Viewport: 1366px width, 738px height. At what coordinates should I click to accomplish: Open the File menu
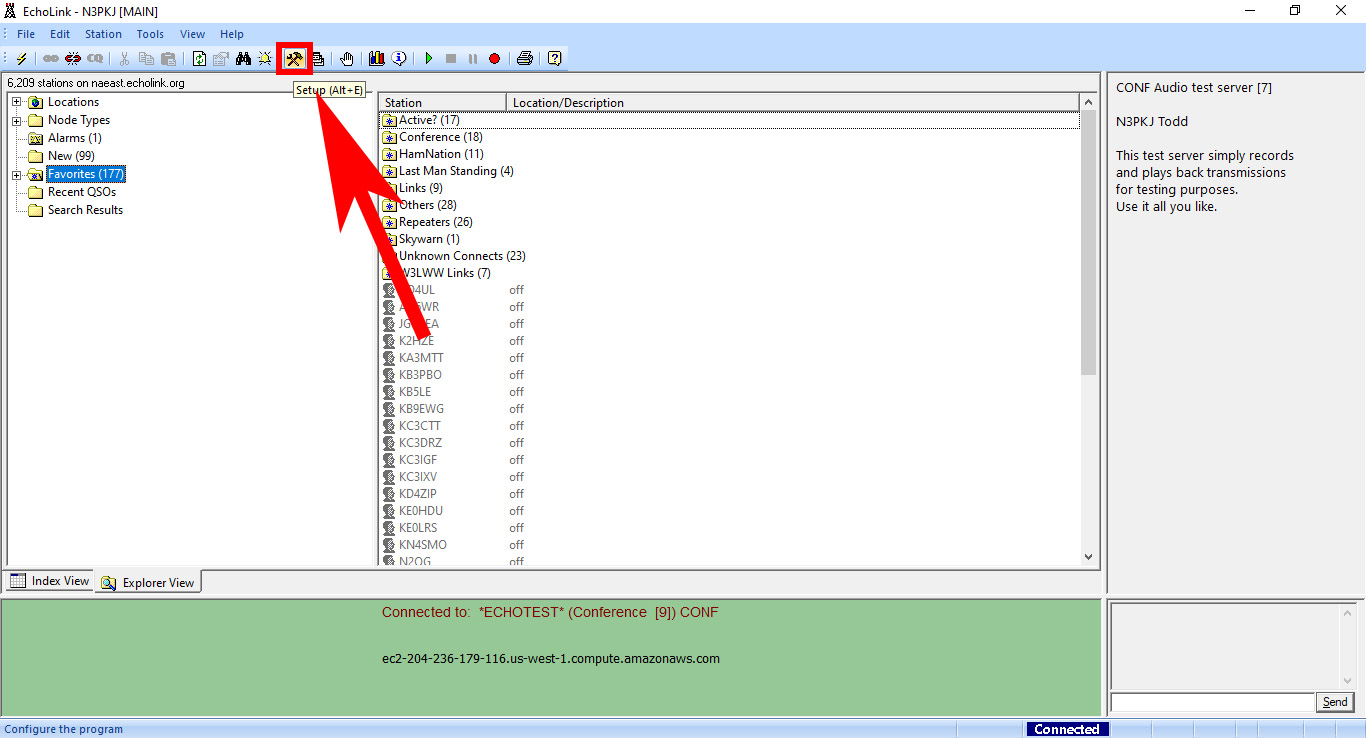click(26, 34)
